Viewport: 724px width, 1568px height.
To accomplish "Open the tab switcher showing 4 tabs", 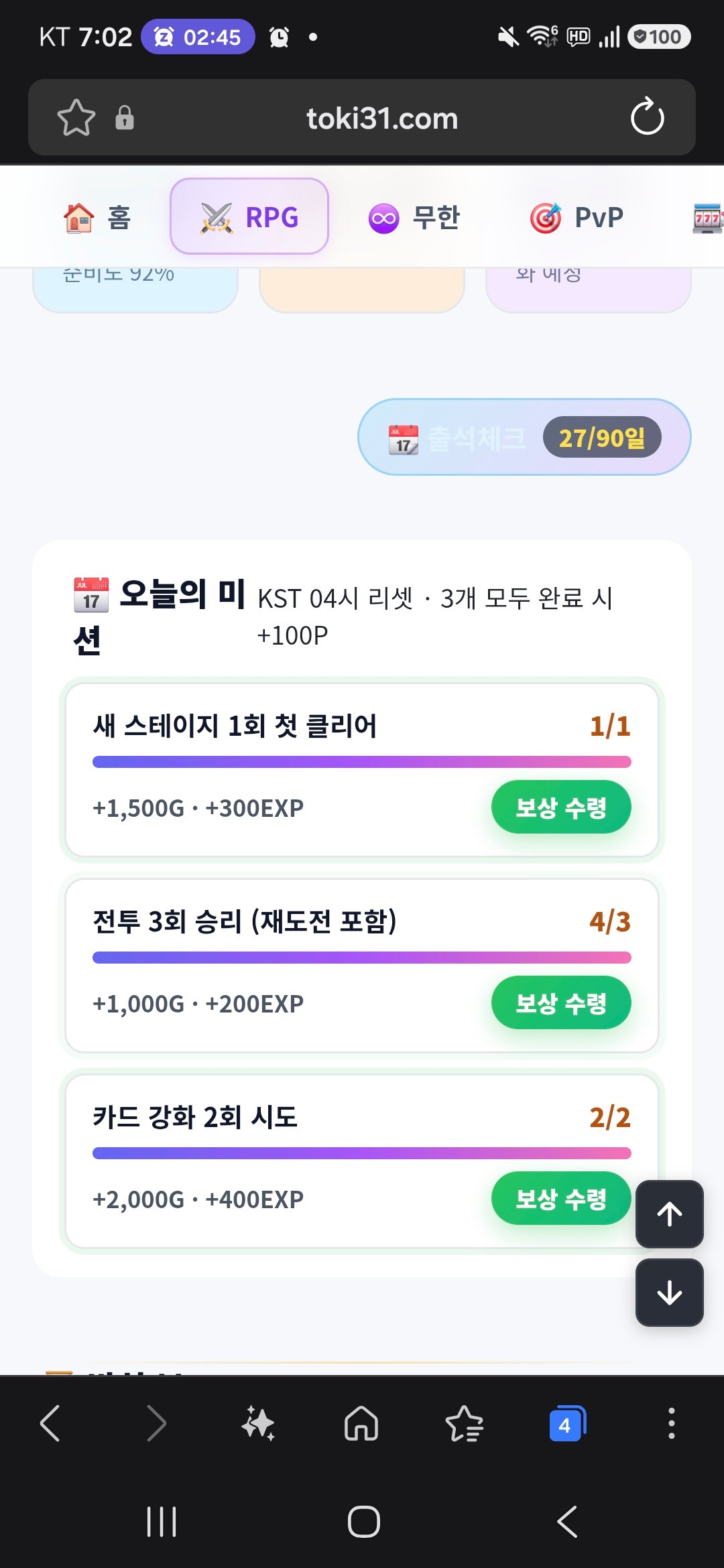I will pos(567,1423).
